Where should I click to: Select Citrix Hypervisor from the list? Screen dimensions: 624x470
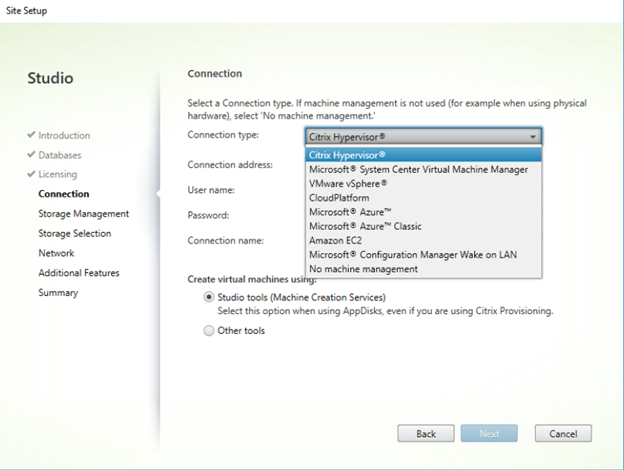click(x=423, y=155)
